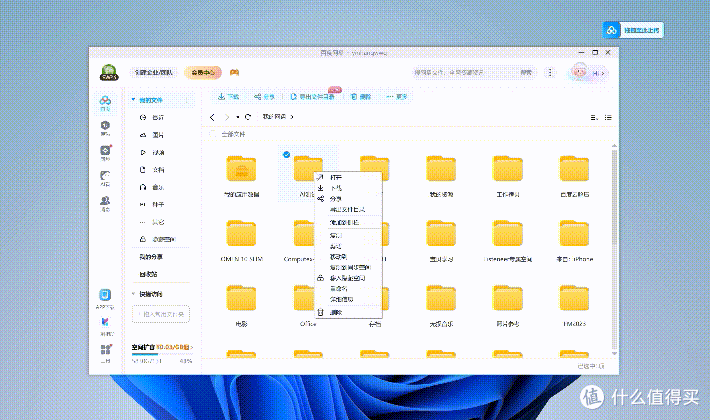
Task: Open the sidebar icon above the friends icon
Action: click(105, 178)
